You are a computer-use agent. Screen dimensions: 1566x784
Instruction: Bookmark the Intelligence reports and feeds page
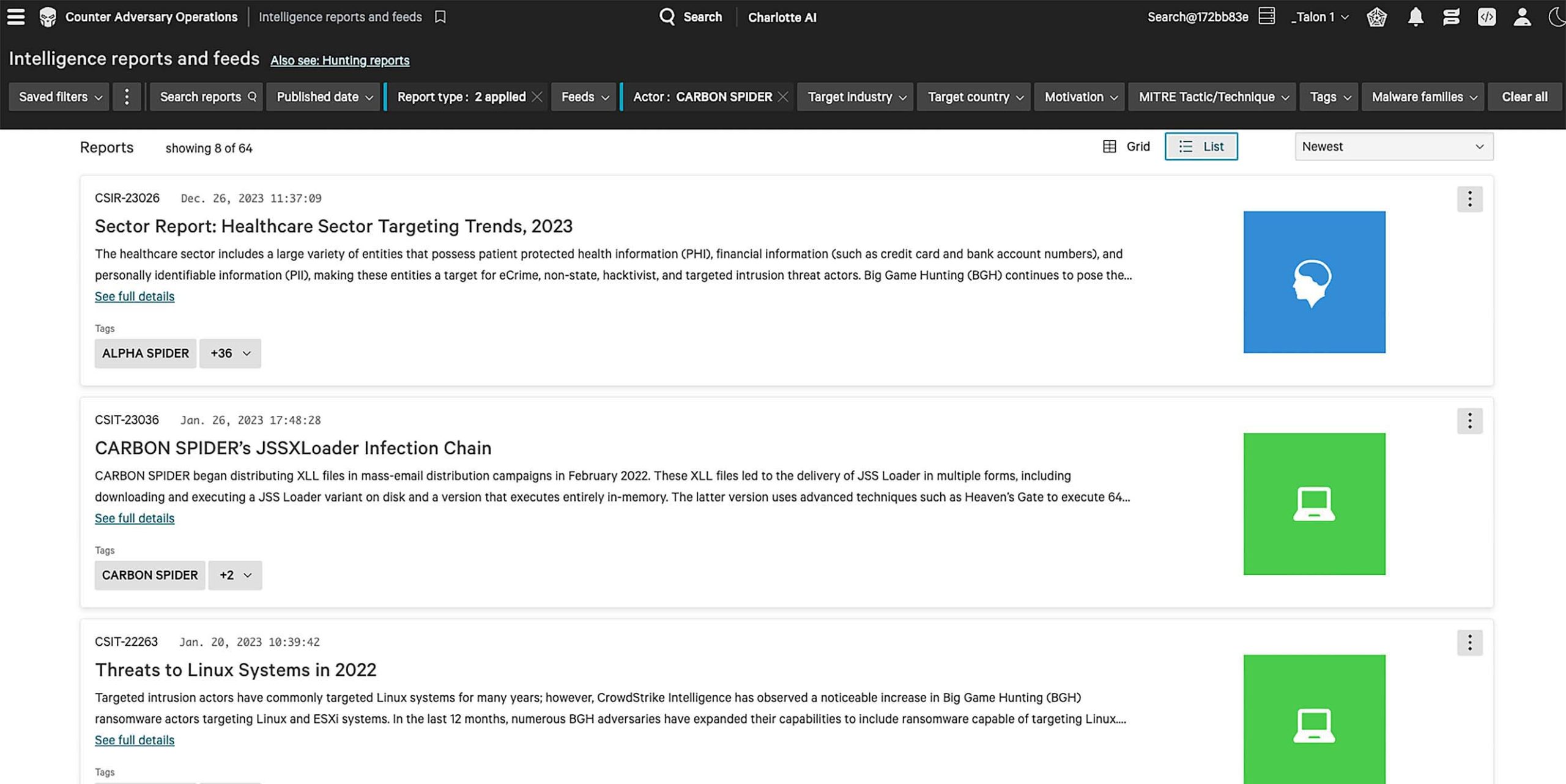[440, 17]
